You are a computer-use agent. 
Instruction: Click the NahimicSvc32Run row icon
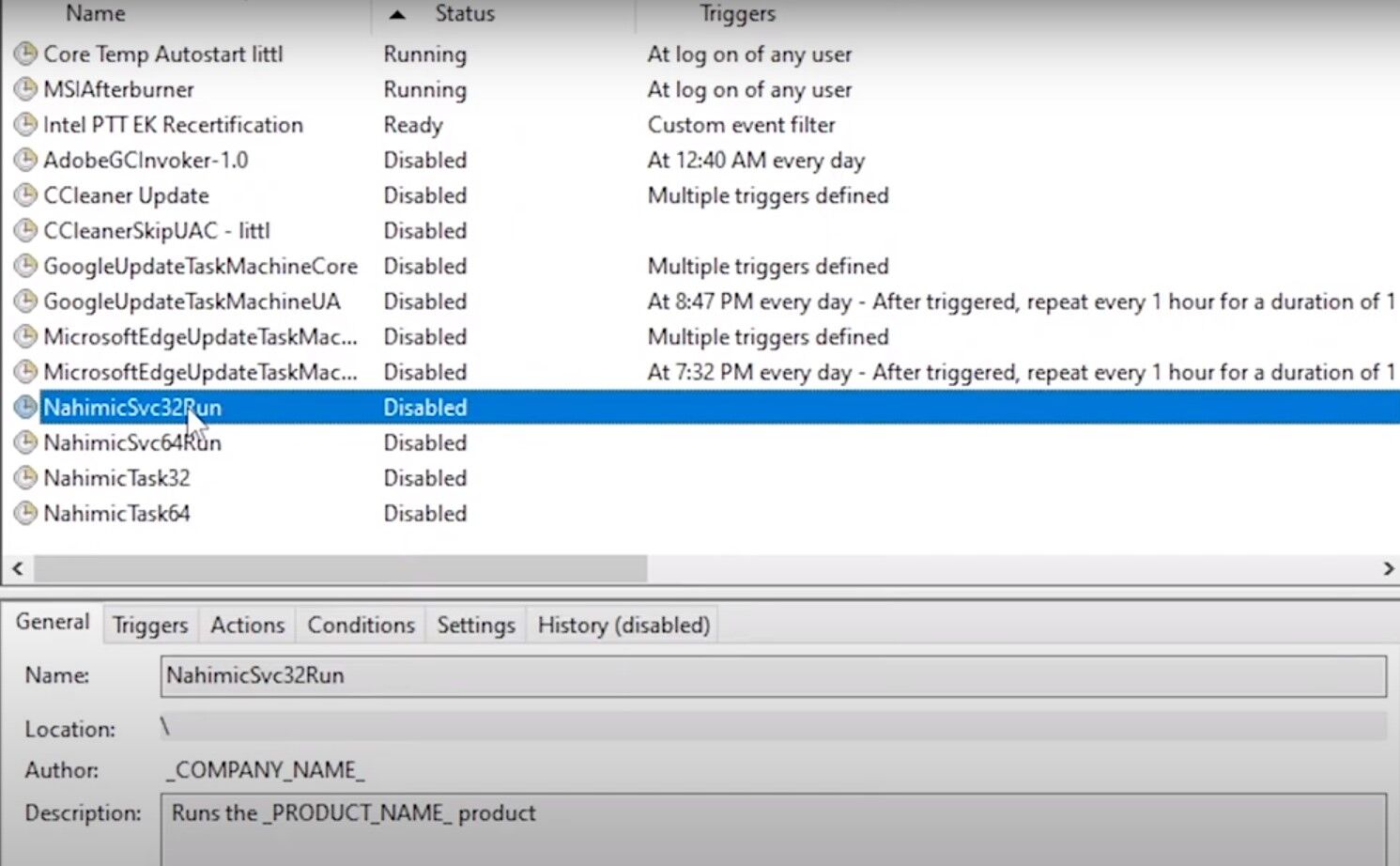pos(25,408)
